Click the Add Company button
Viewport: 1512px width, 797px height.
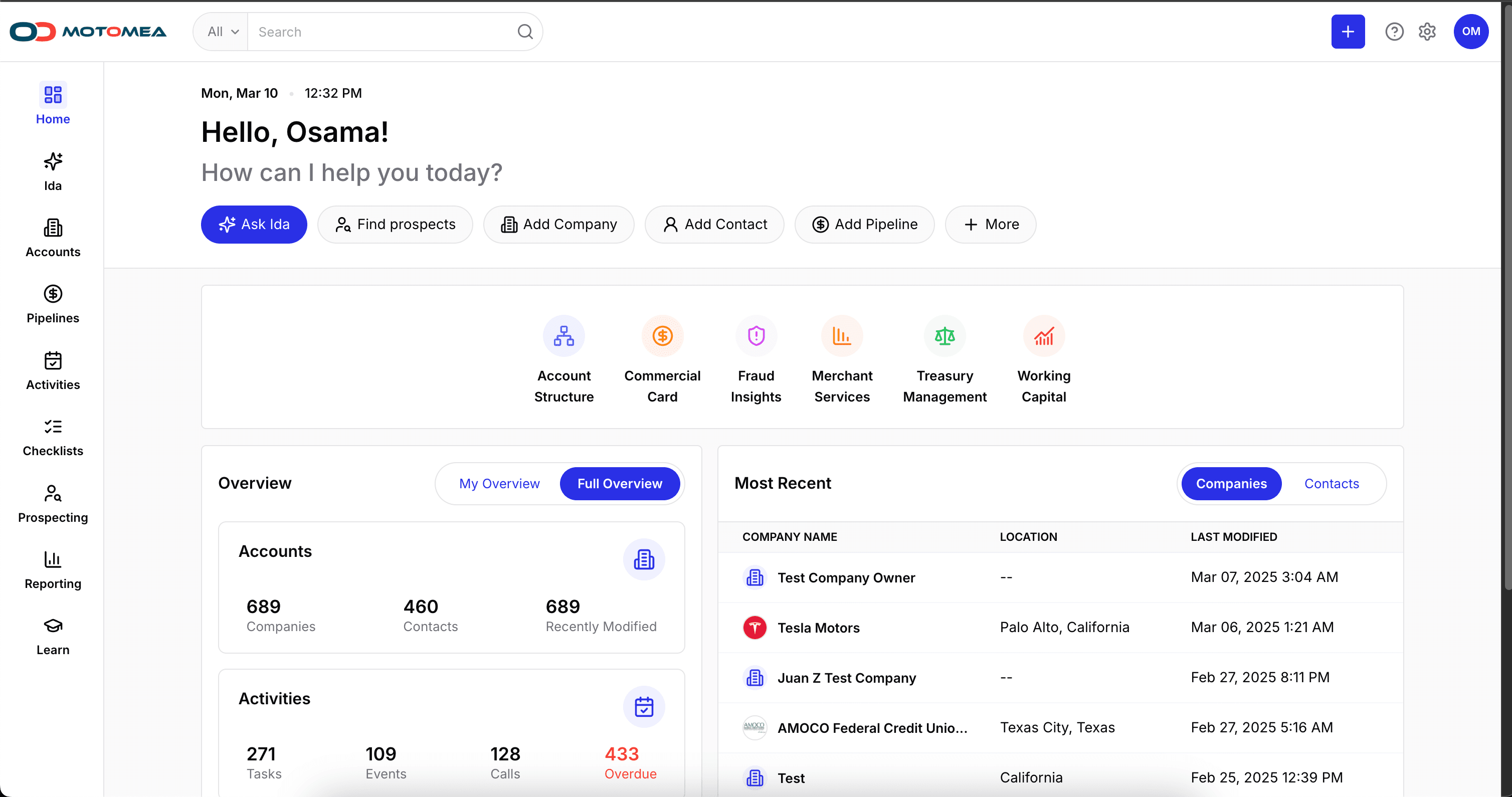(x=558, y=224)
